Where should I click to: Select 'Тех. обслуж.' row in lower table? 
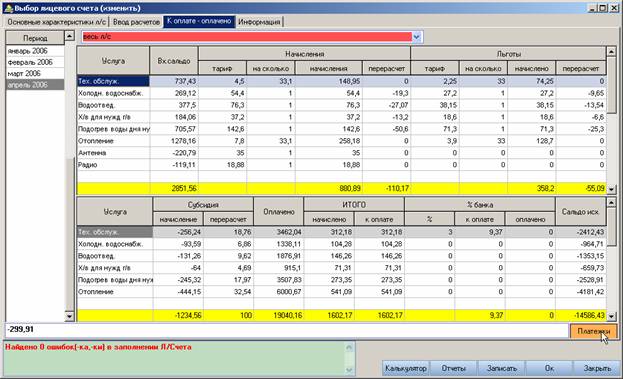click(x=342, y=232)
